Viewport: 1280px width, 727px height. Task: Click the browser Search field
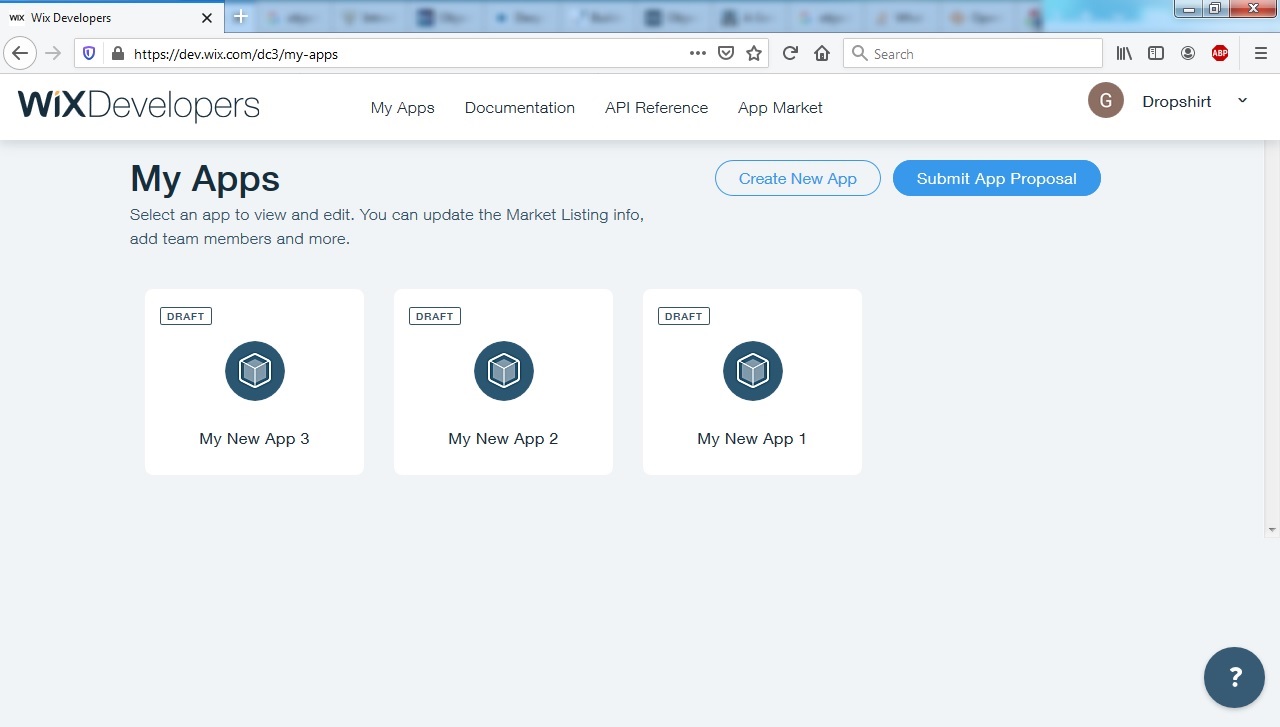tap(973, 54)
